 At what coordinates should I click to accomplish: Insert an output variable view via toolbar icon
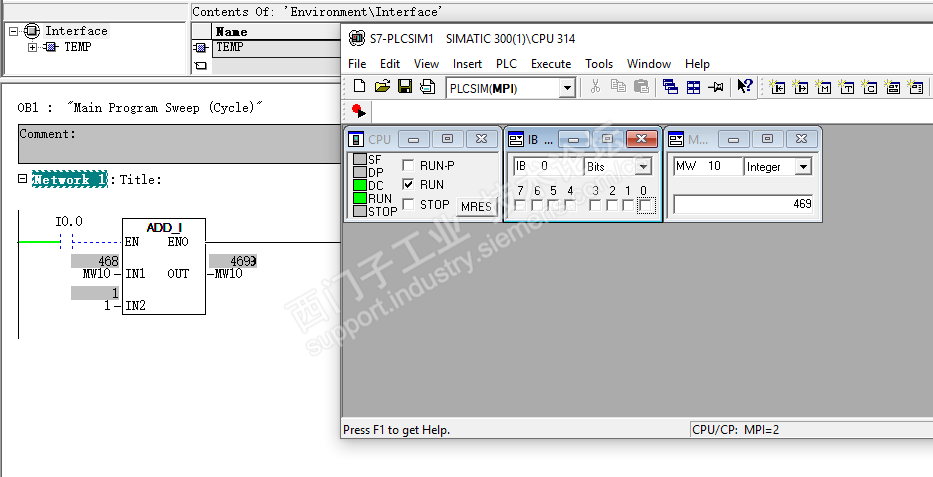pos(800,87)
